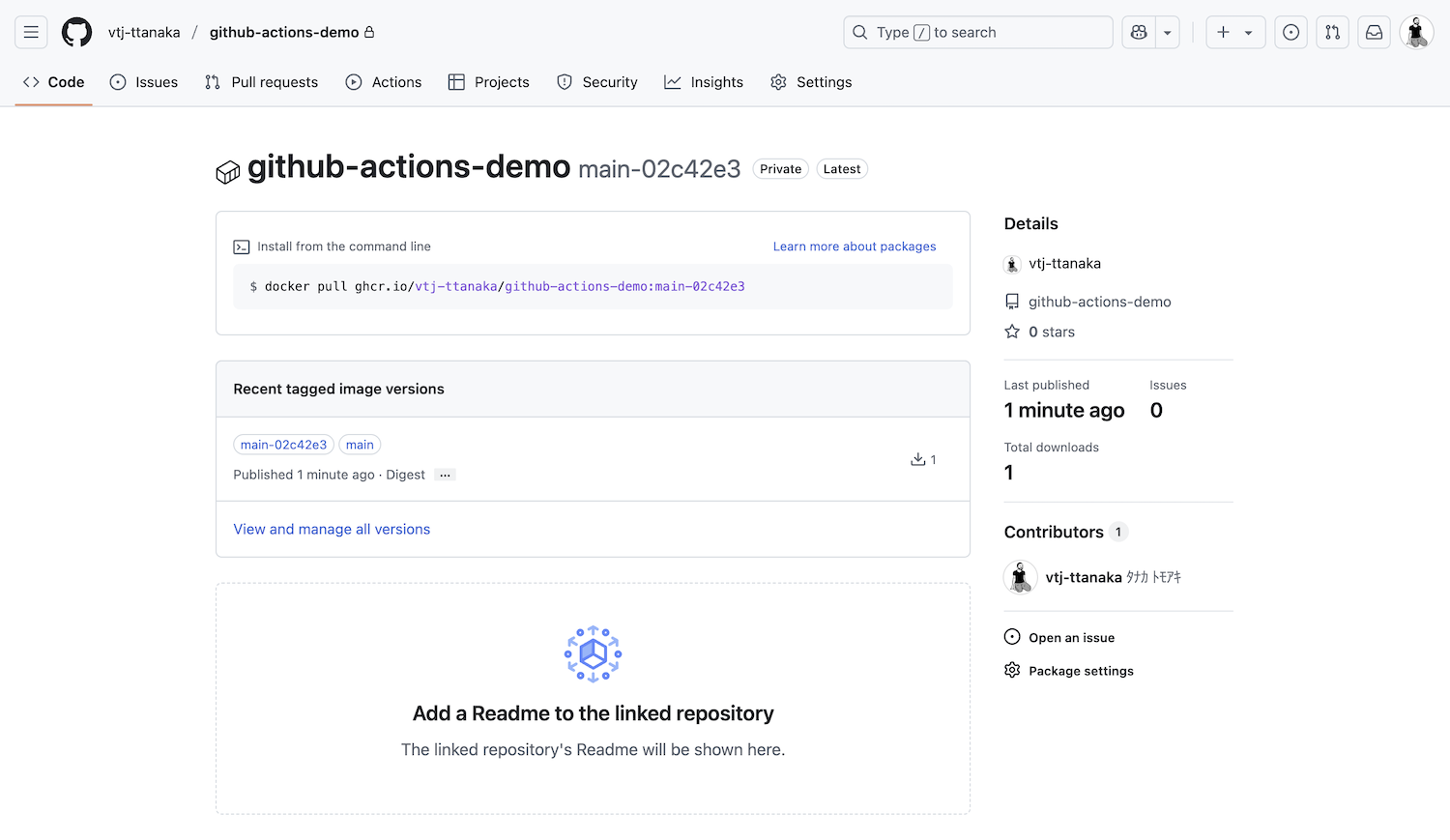
Task: Expand the Digest ellipsis button
Action: tap(445, 475)
